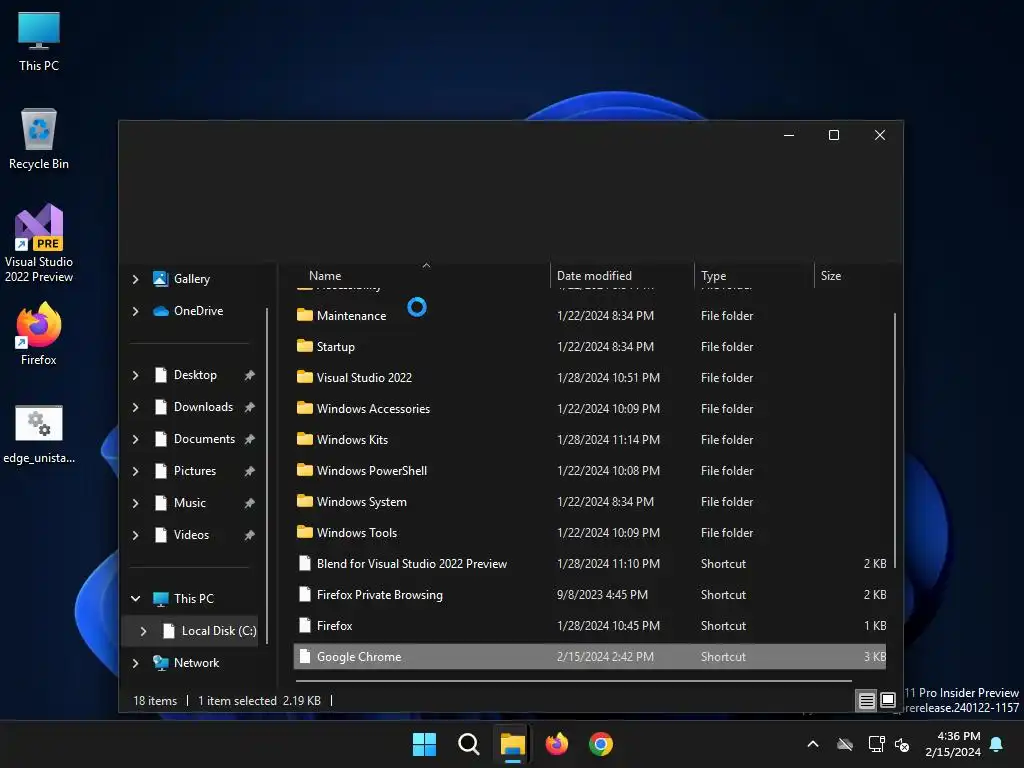Viewport: 1024px width, 768px height.
Task: Click pin icon next to Downloads
Action: click(249, 408)
